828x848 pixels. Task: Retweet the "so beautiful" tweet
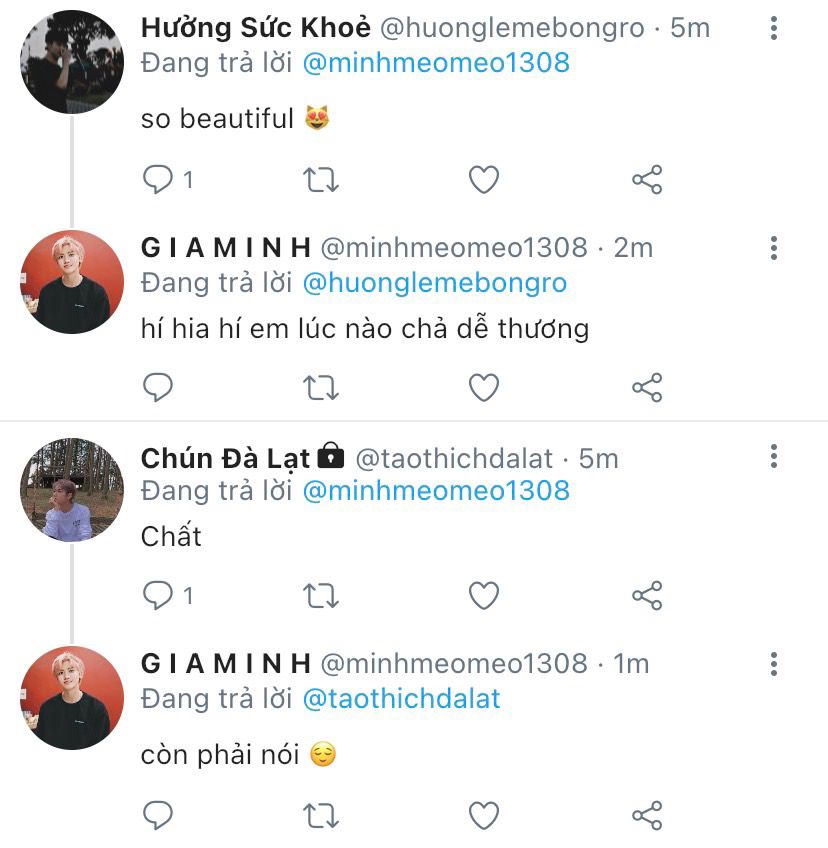321,180
